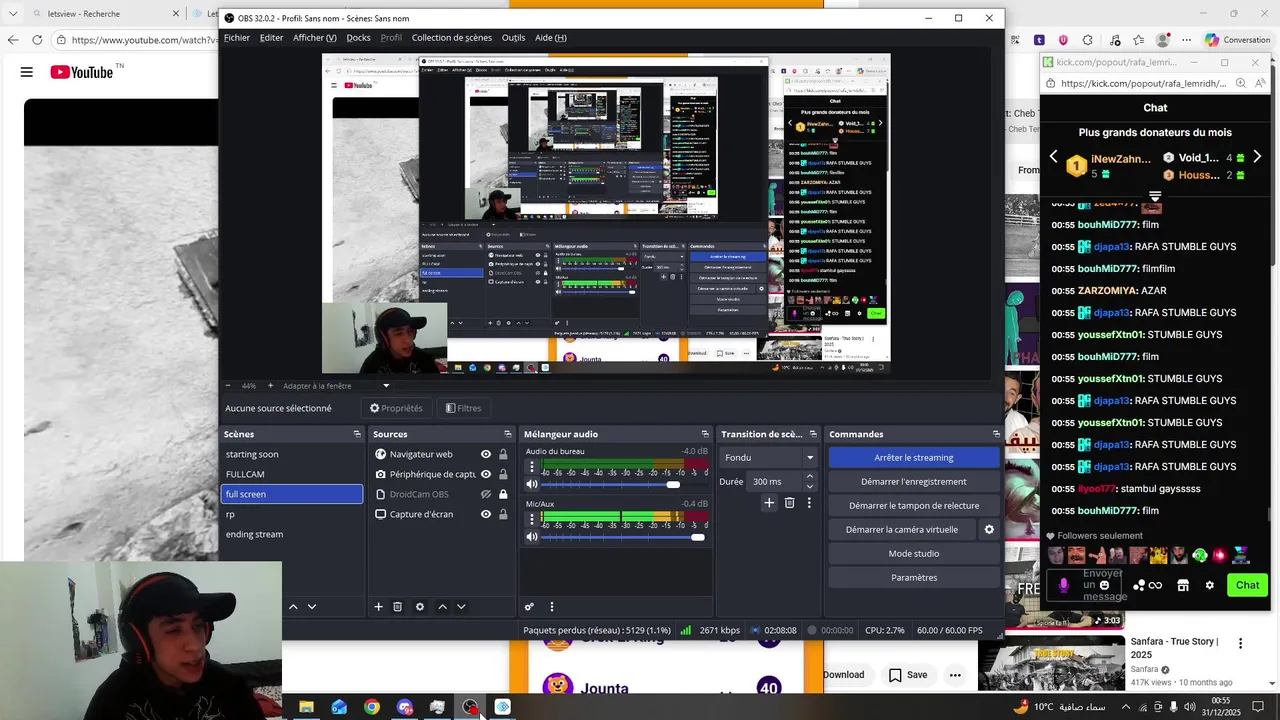Show previous top donors in Kick chat
The height and width of the screenshot is (720, 1280).
pyautogui.click(x=1053, y=157)
